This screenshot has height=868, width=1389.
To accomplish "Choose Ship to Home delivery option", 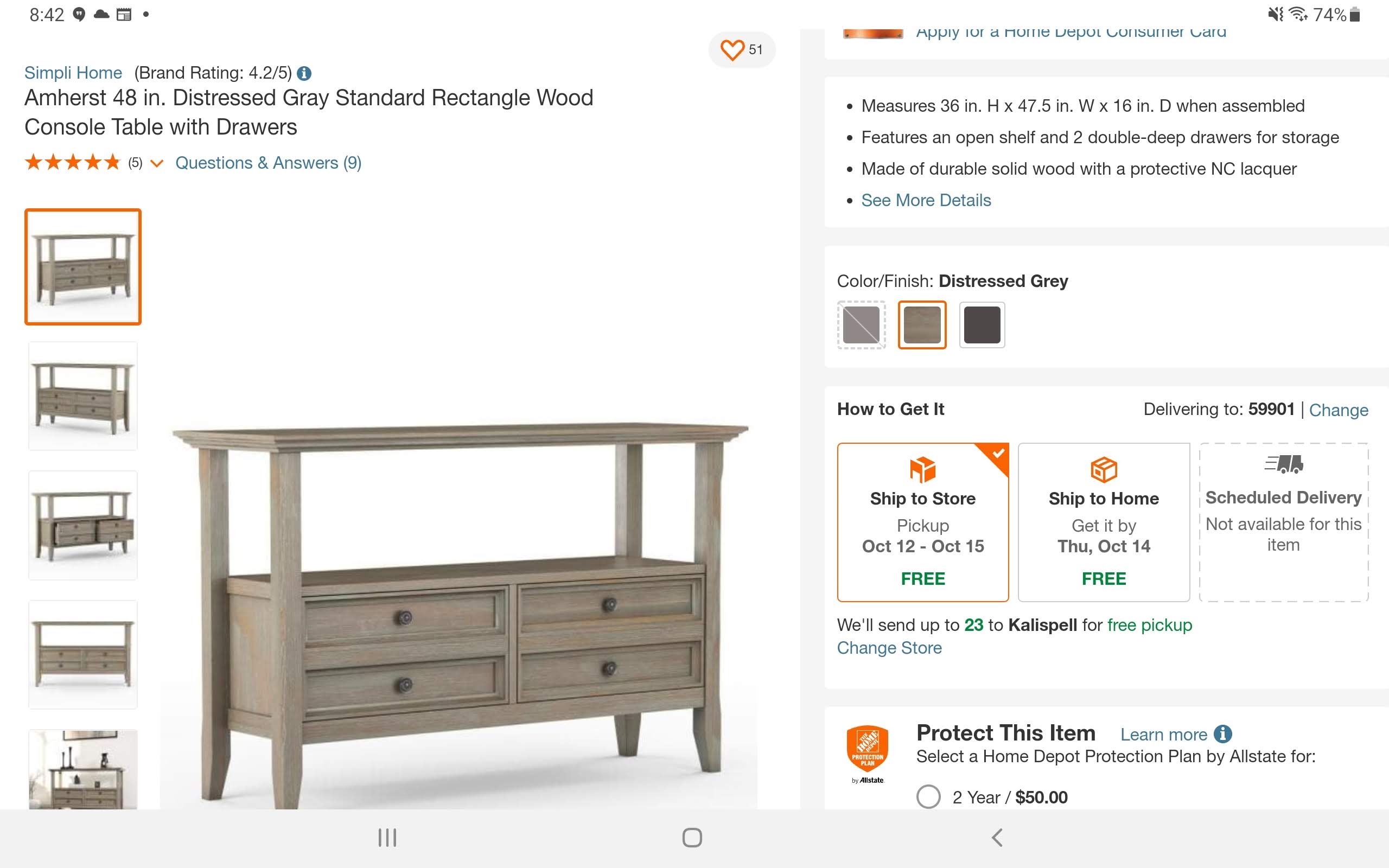I will click(1103, 522).
